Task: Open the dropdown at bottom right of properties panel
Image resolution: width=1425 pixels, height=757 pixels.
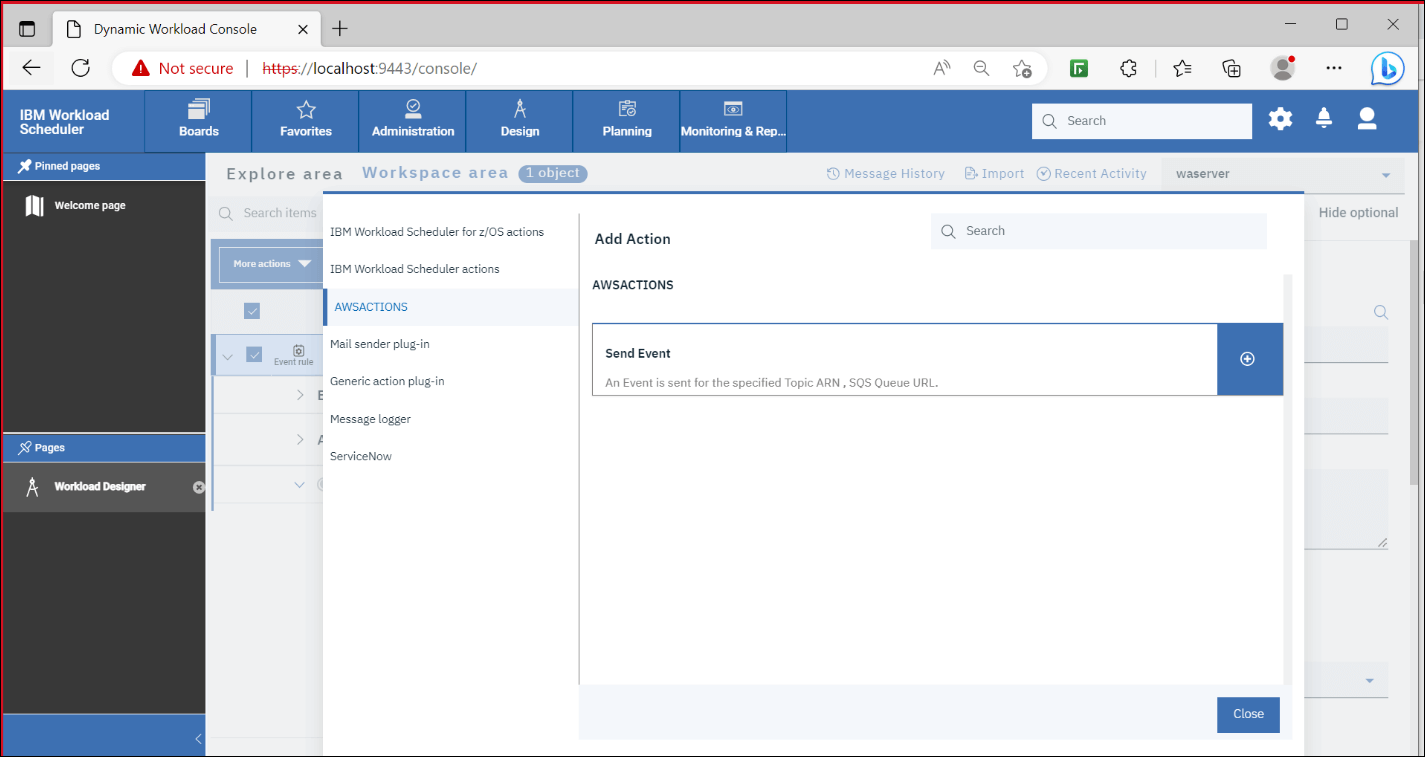Action: click(1369, 681)
